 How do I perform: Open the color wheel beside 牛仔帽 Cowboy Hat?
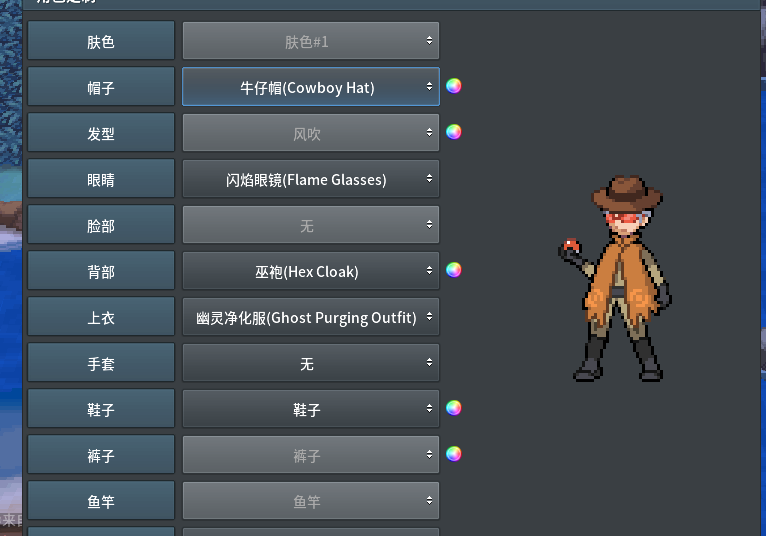click(453, 86)
